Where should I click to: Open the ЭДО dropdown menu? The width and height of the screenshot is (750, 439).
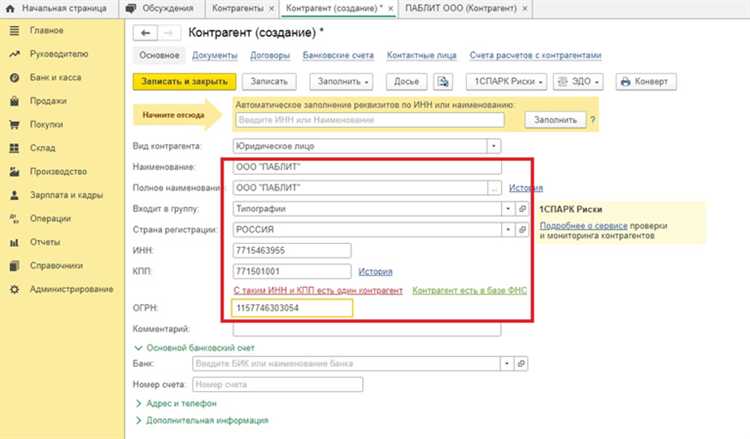pos(578,82)
